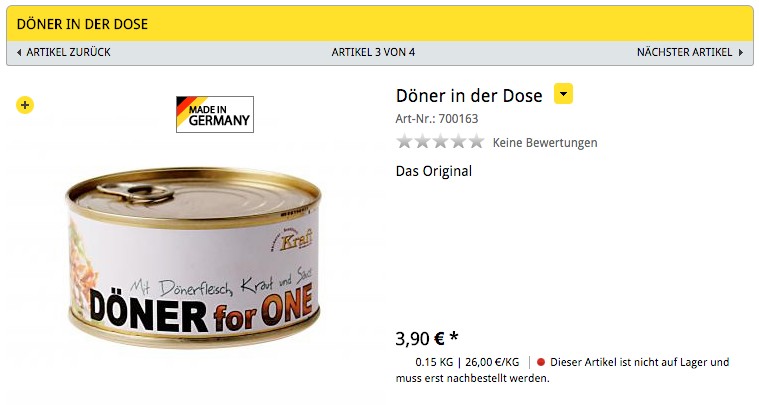The width and height of the screenshot is (759, 405).
Task: Click the Keine Bewertungen text
Action: click(x=545, y=143)
